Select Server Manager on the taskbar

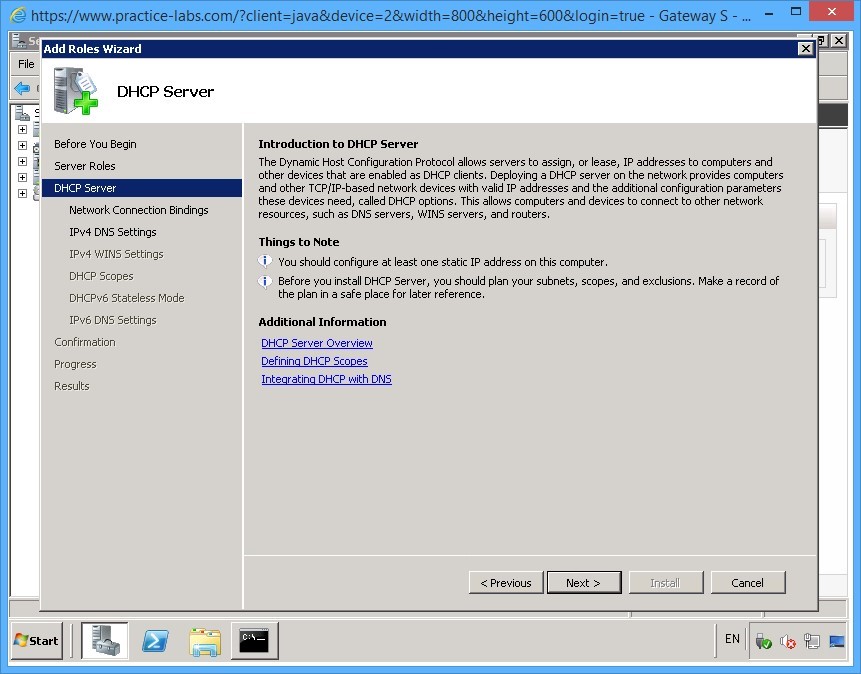(x=105, y=640)
